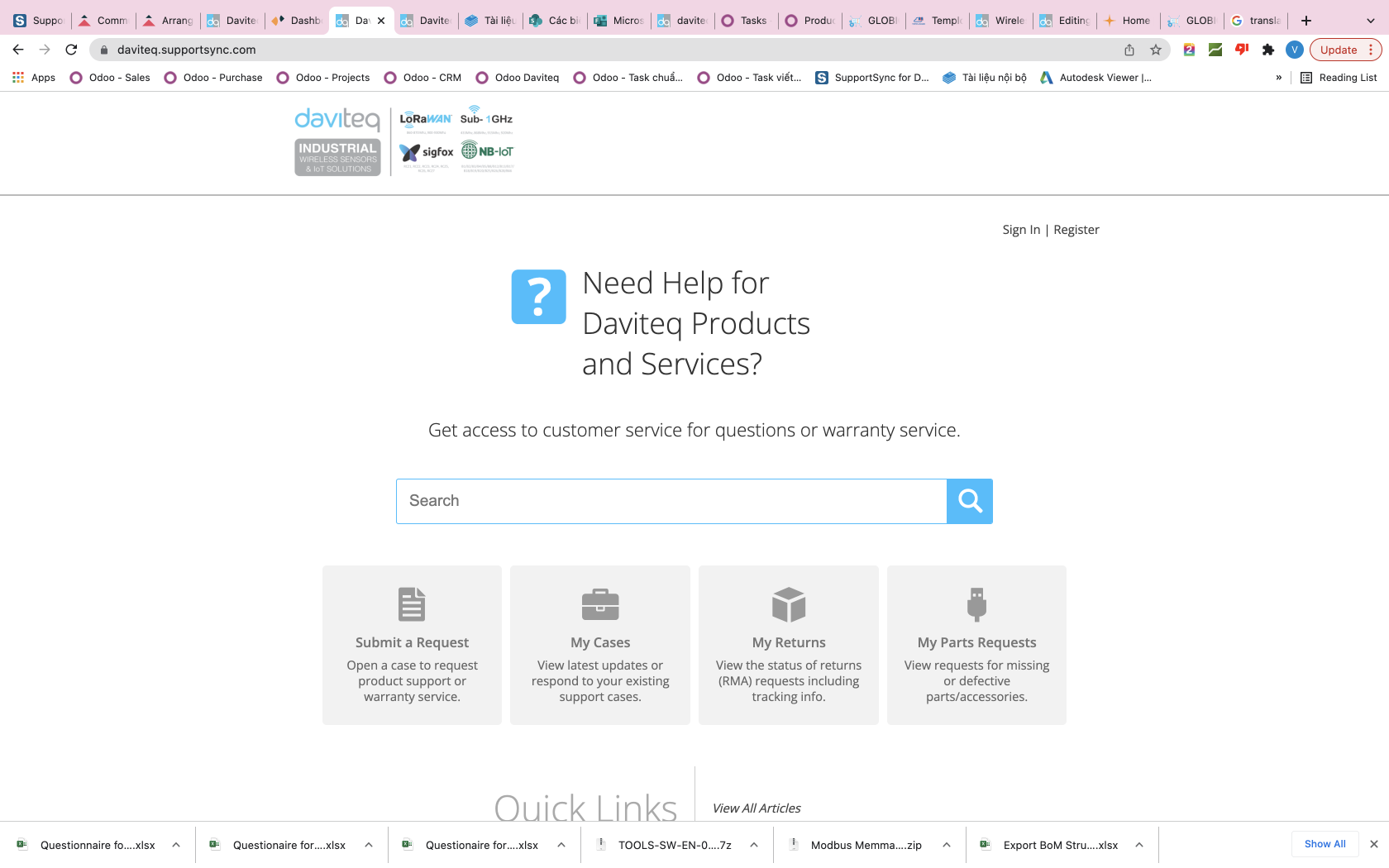Open Odoo - CRM bookmark
This screenshot has height=868, width=1389.
point(422,78)
